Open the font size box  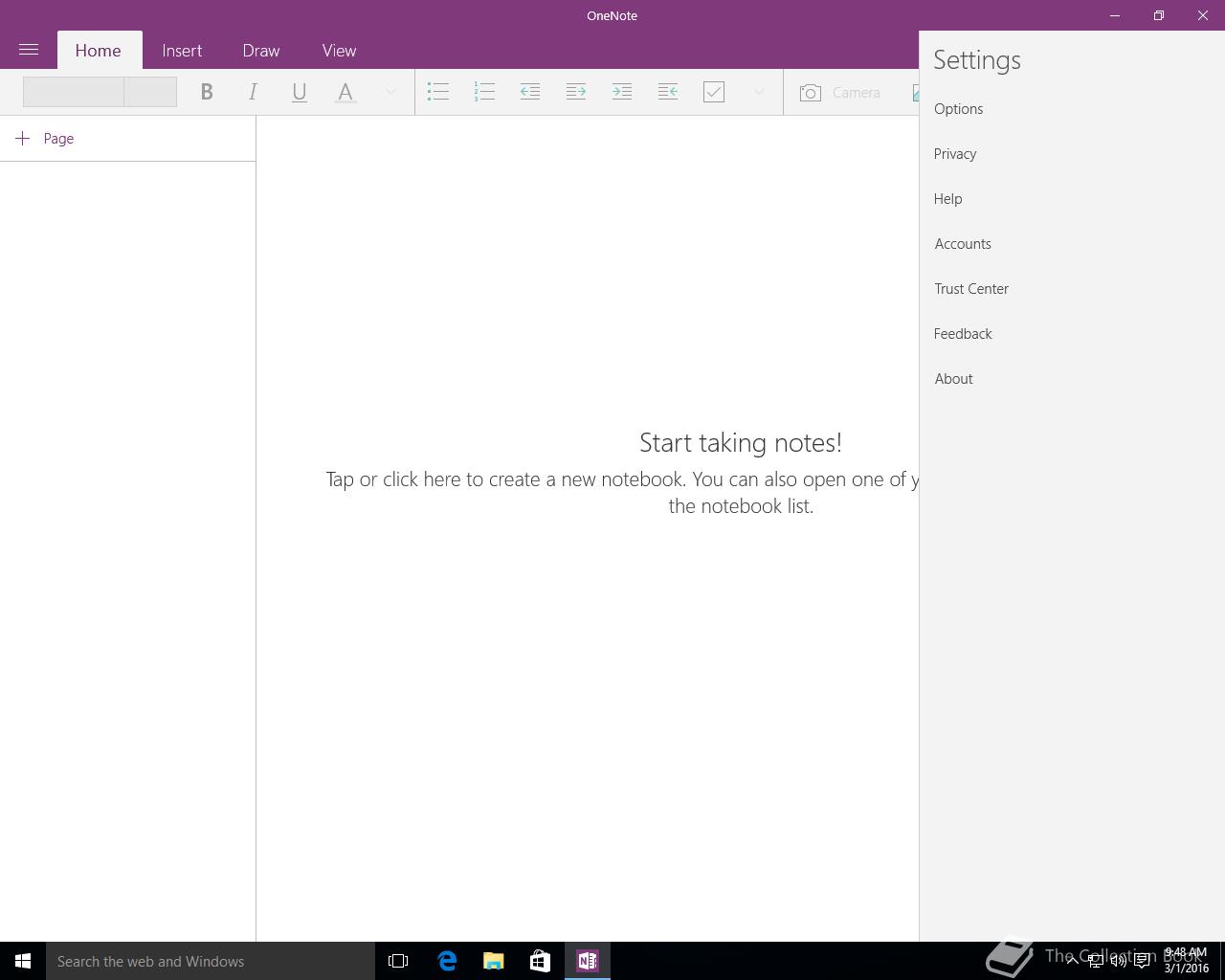pos(150,92)
